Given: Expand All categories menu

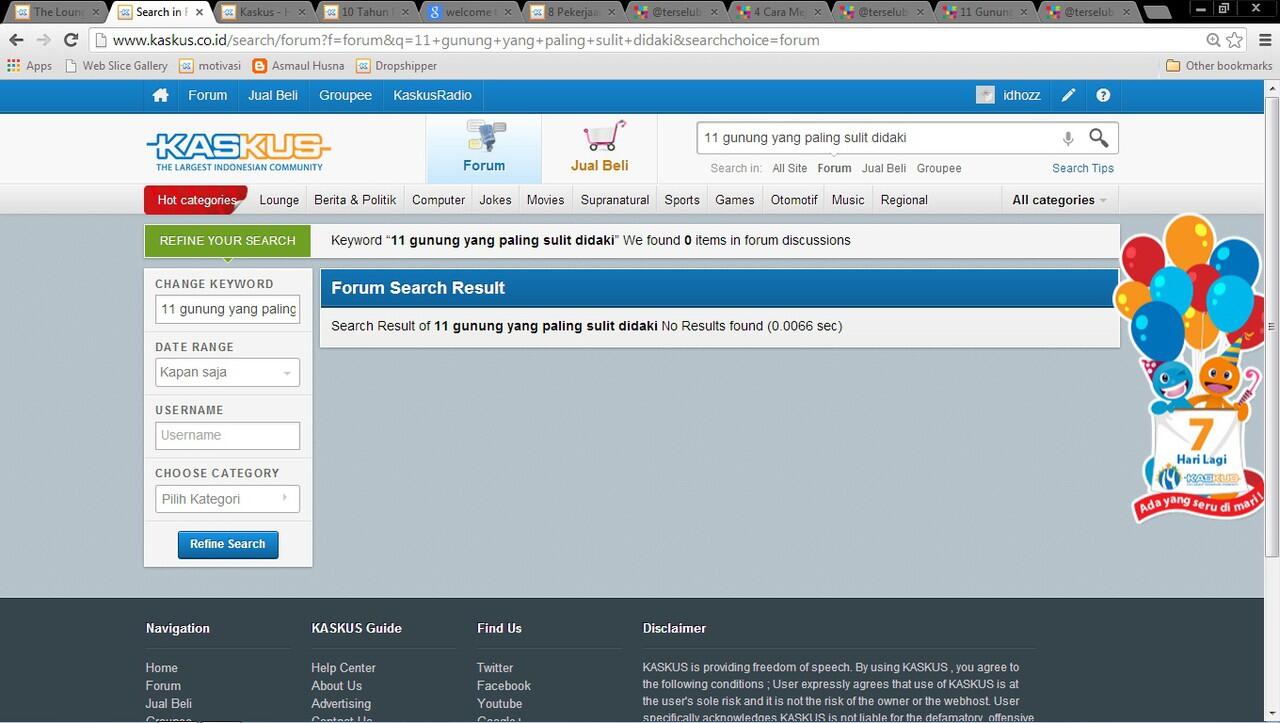Looking at the screenshot, I should (1059, 200).
